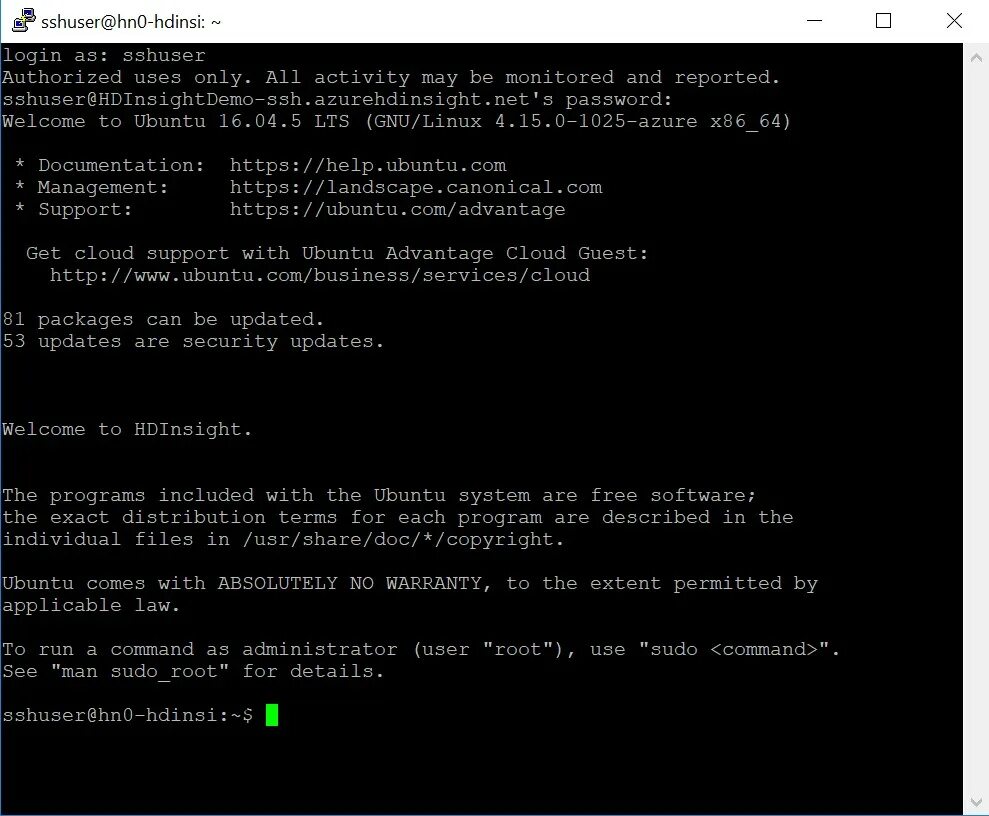Image resolution: width=989 pixels, height=816 pixels.
Task: Click the 'applicable law.' line
Action: point(91,605)
